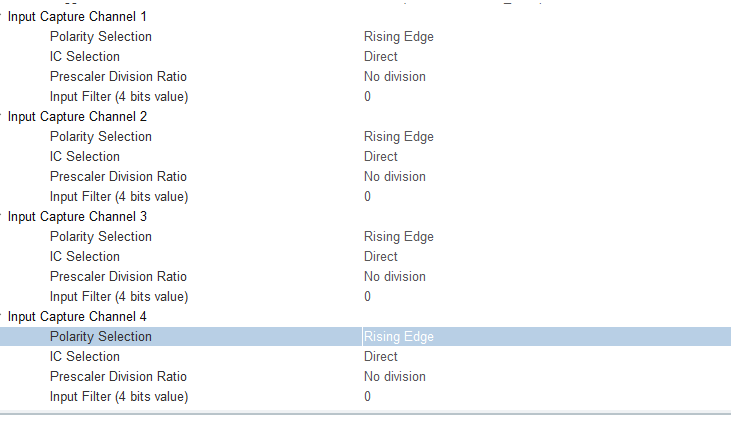Select Channel 2 Polarity Selection label

[x=101, y=137]
